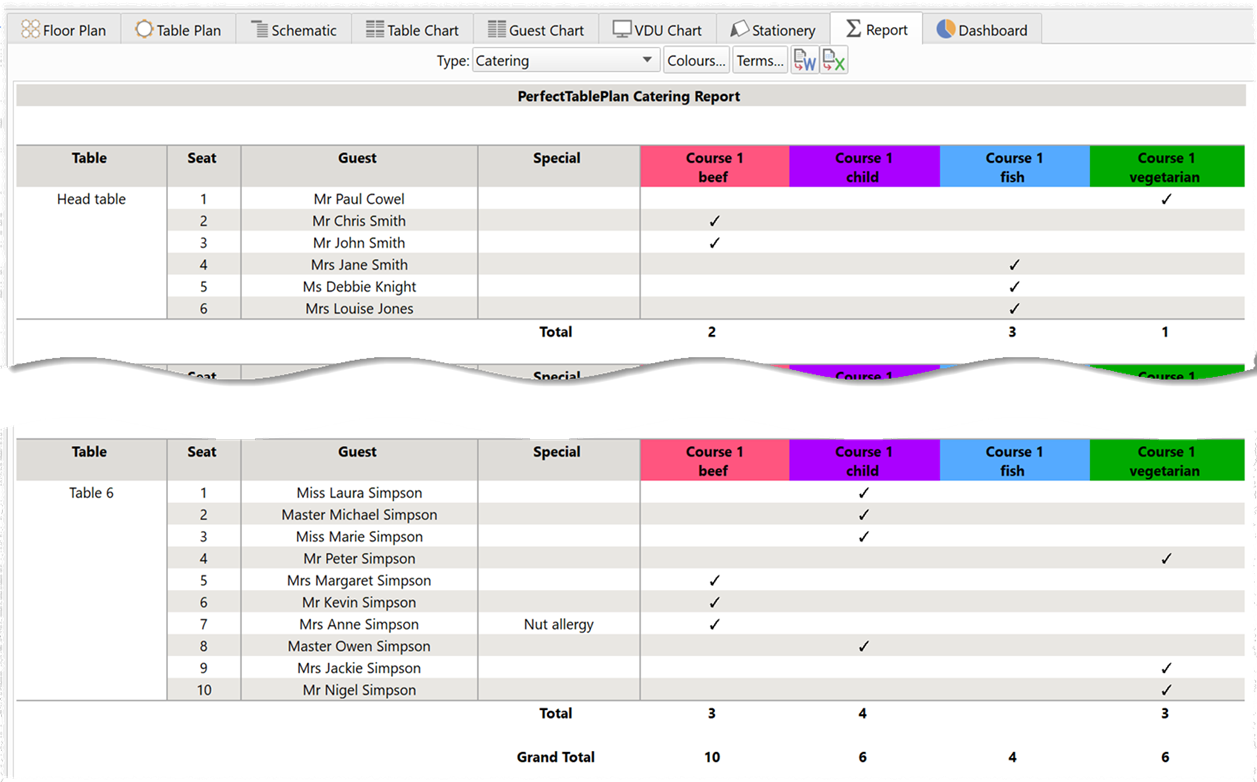Click the quill icon on Stationery tab
This screenshot has width=1257, height=782.
click(x=739, y=30)
